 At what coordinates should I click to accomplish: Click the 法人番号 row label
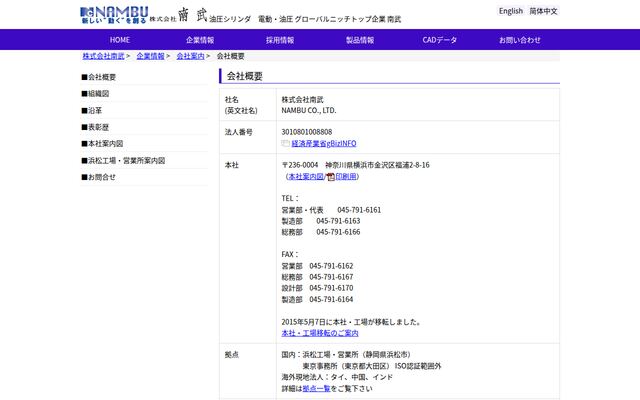(238, 132)
